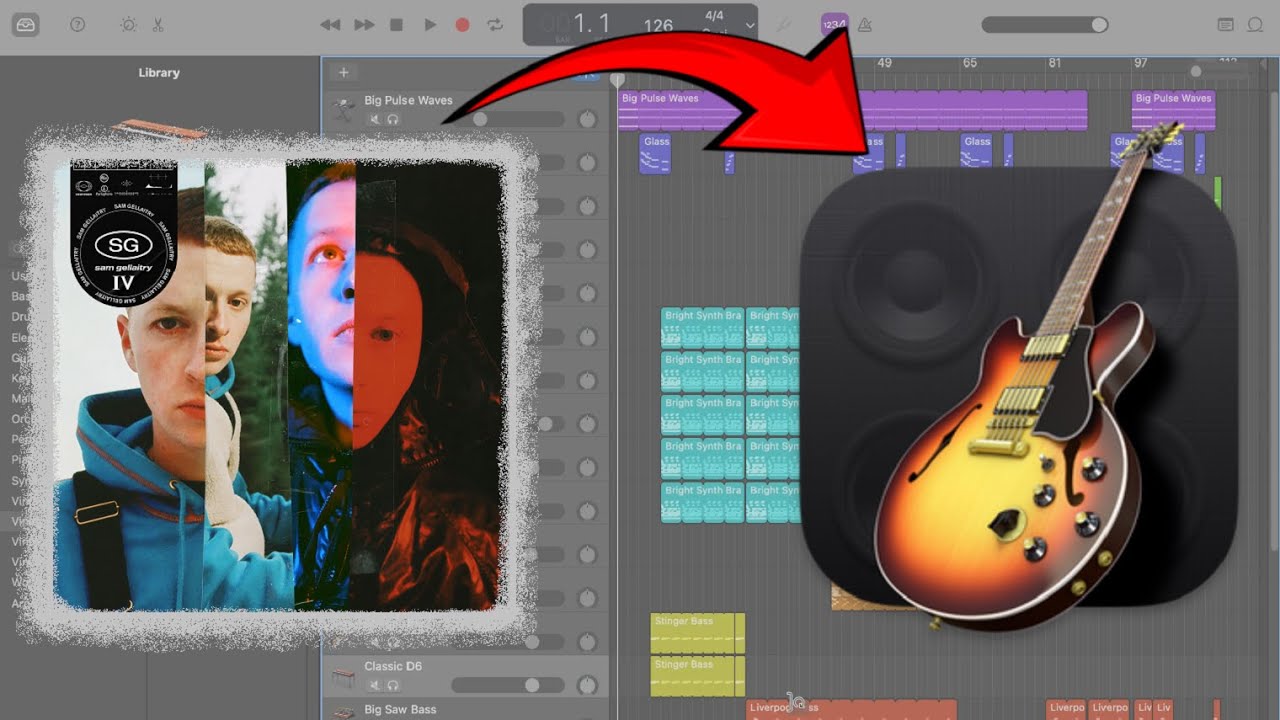Mute the Big Pulse Waves track
The image size is (1280, 720).
376,120
